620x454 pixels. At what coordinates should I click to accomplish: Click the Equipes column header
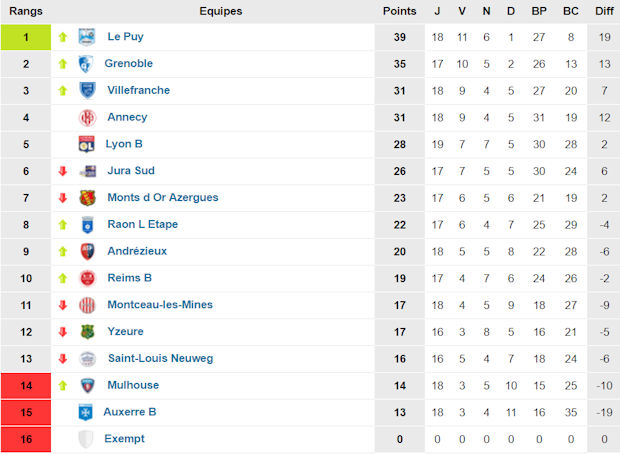pos(221,11)
